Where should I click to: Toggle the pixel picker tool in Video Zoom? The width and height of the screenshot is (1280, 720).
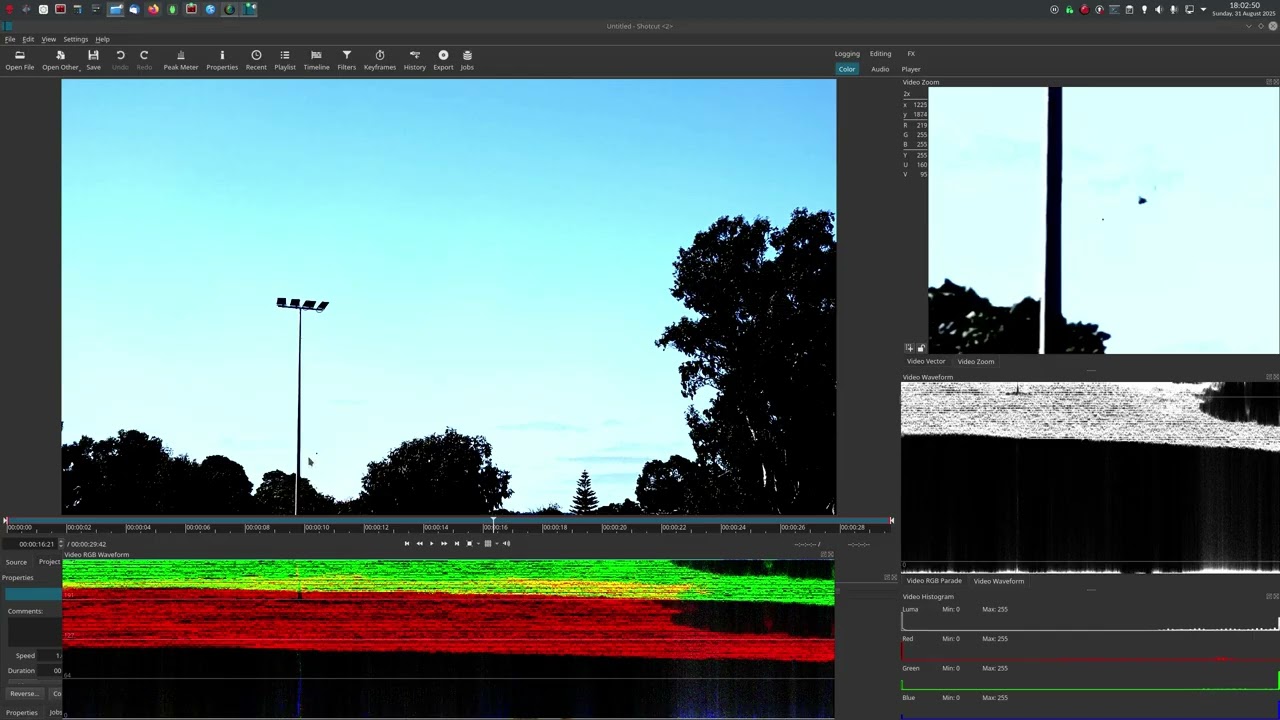[x=909, y=348]
